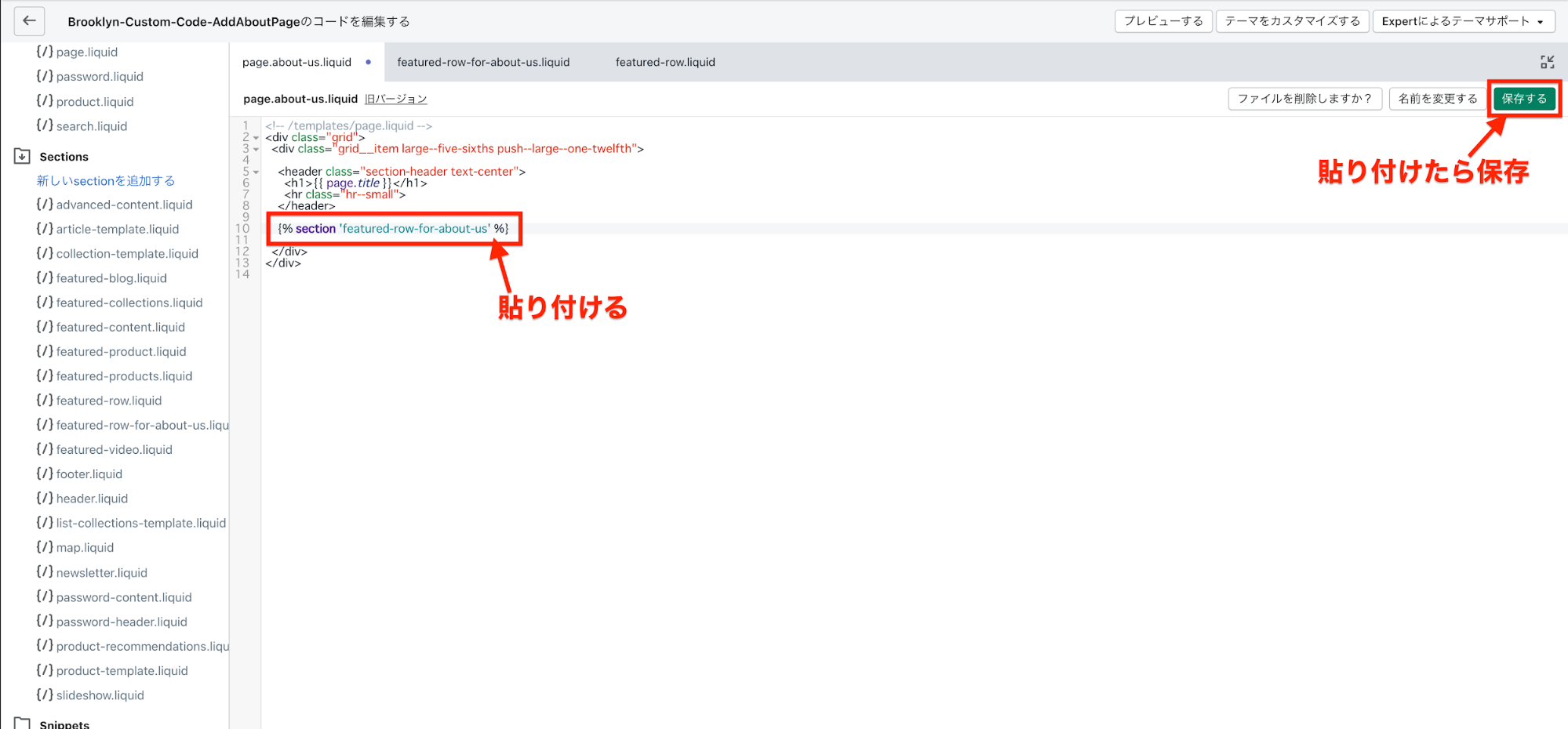
Task: Click liquid file icon beside slideshow.liquid
Action: pos(45,695)
